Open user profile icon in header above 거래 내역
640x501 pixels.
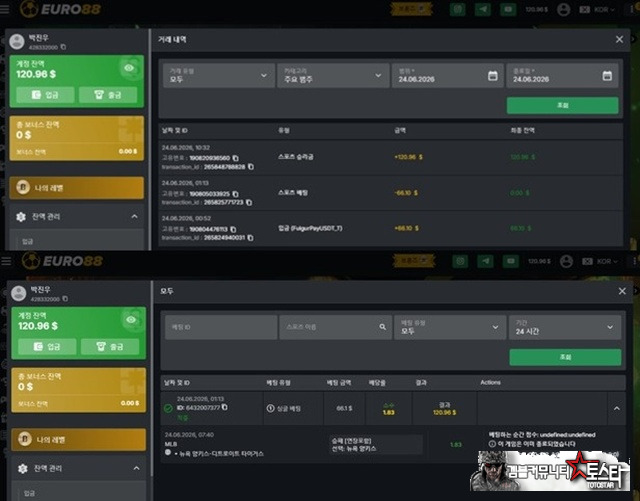pos(563,9)
